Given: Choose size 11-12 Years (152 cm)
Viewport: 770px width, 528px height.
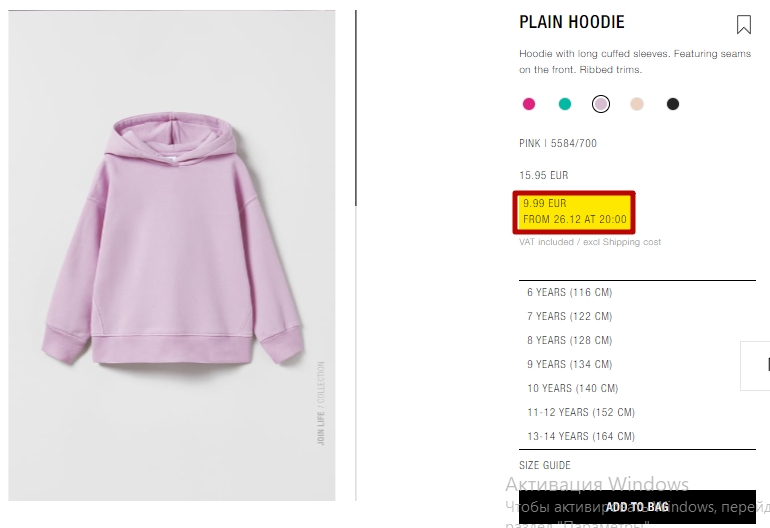Looking at the screenshot, I should [x=637, y=413].
